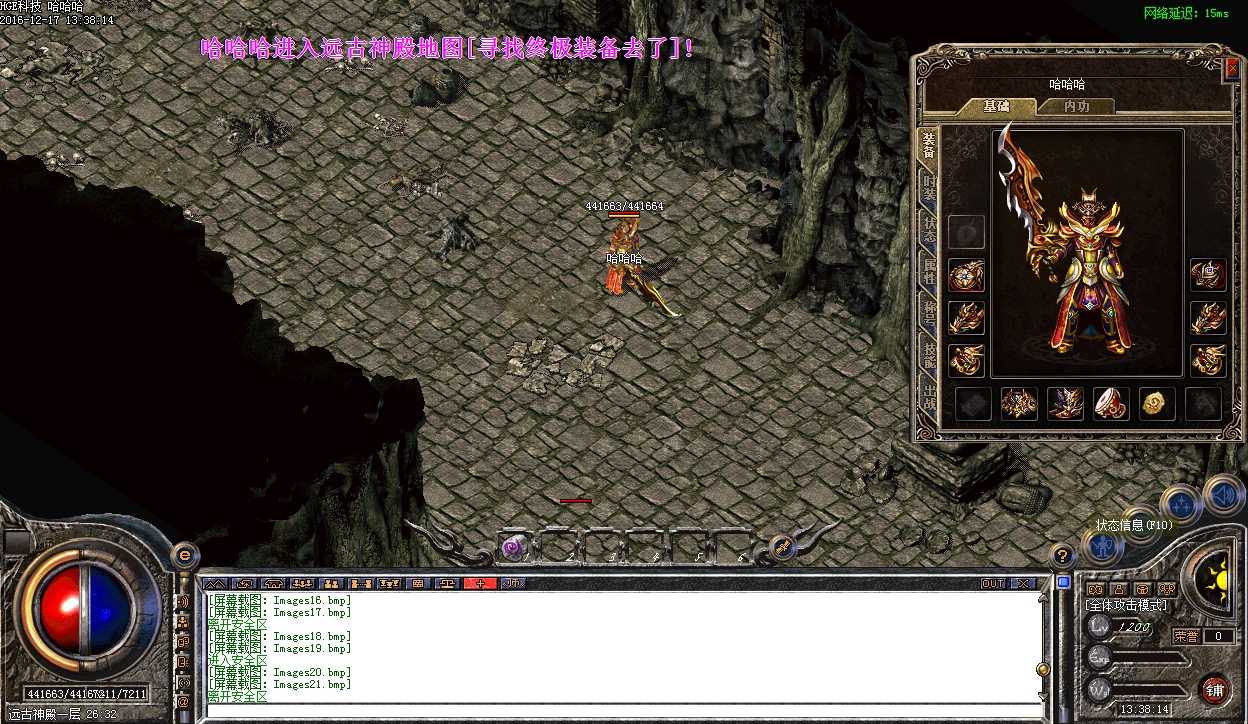Close the character equipment panel
This screenshot has height=724, width=1248.
coord(1232,68)
